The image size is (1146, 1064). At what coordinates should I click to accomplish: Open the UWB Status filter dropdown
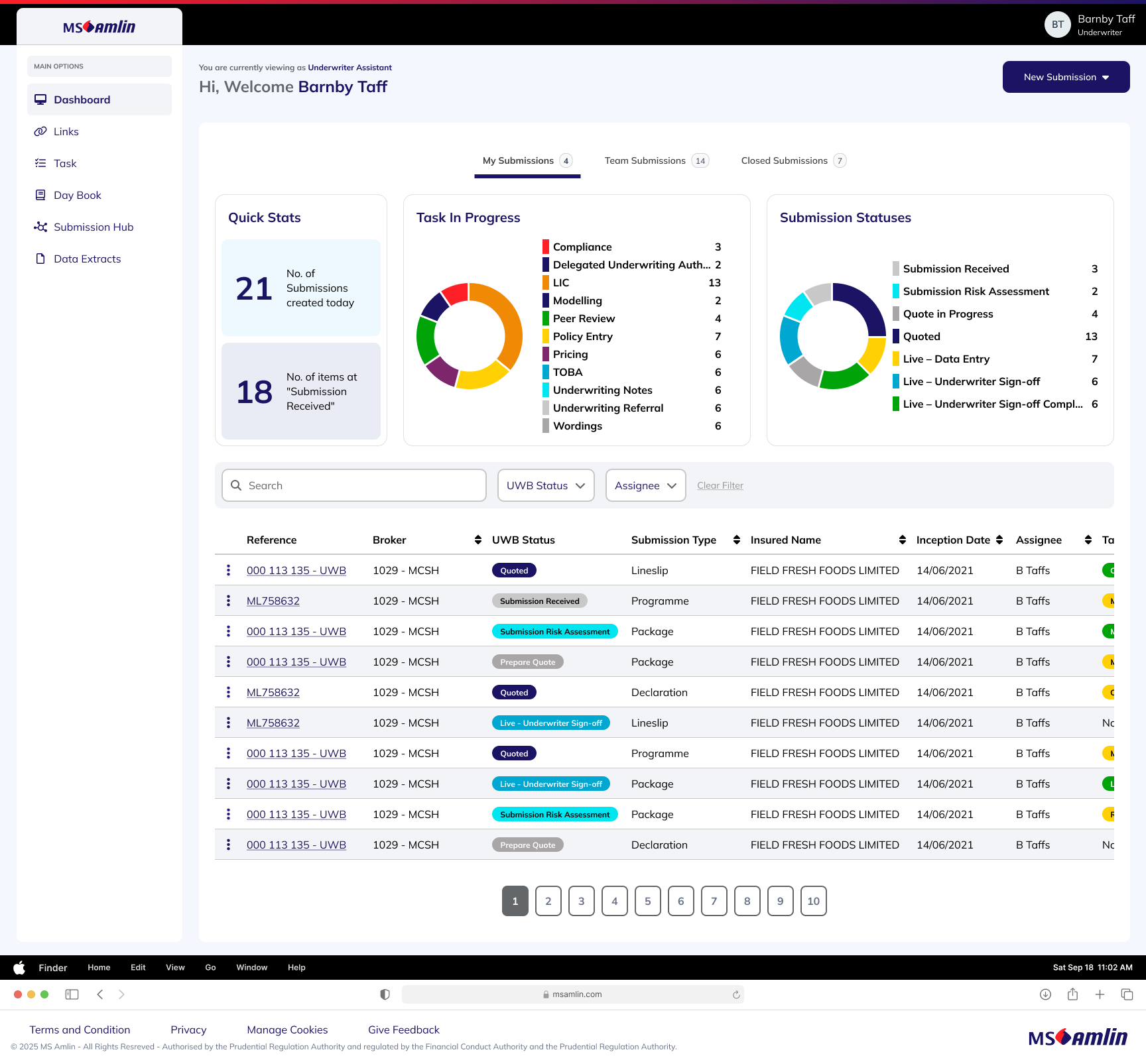tap(545, 485)
